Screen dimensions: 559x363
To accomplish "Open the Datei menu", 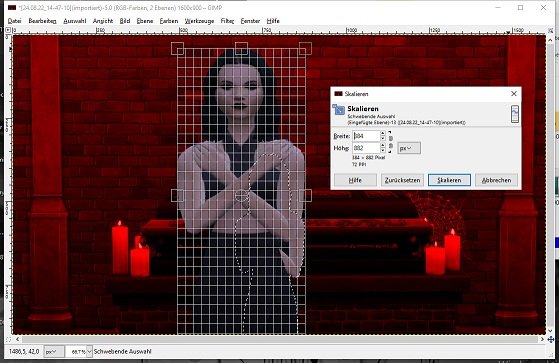I will (x=15, y=21).
